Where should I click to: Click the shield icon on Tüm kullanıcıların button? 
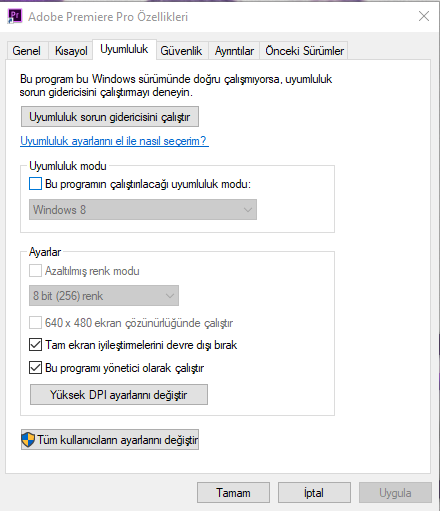coord(28,440)
